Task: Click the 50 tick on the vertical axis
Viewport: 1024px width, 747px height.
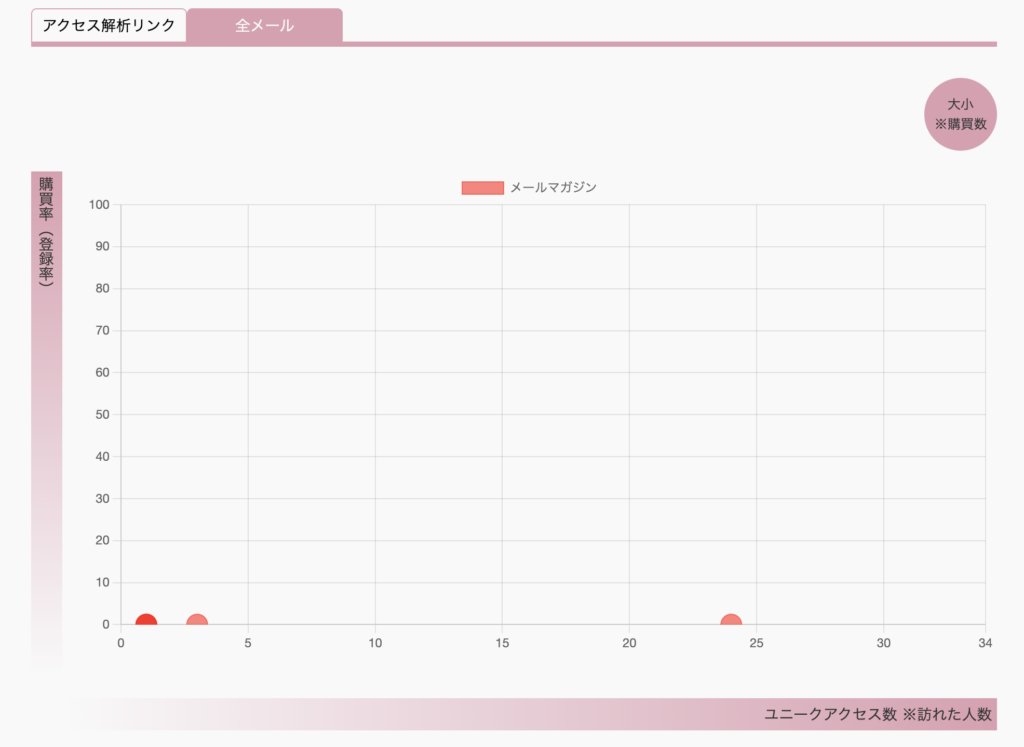Action: pos(101,415)
